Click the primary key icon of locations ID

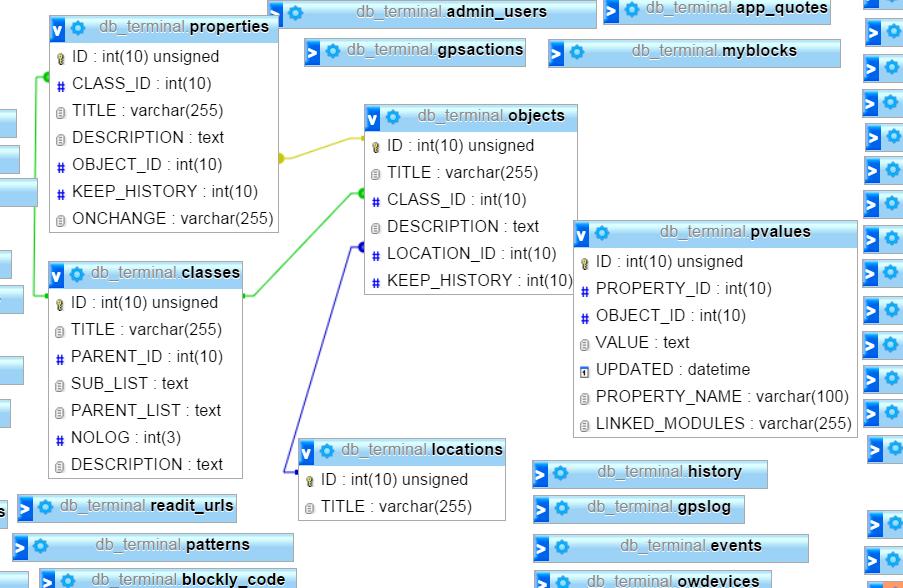[309, 481]
